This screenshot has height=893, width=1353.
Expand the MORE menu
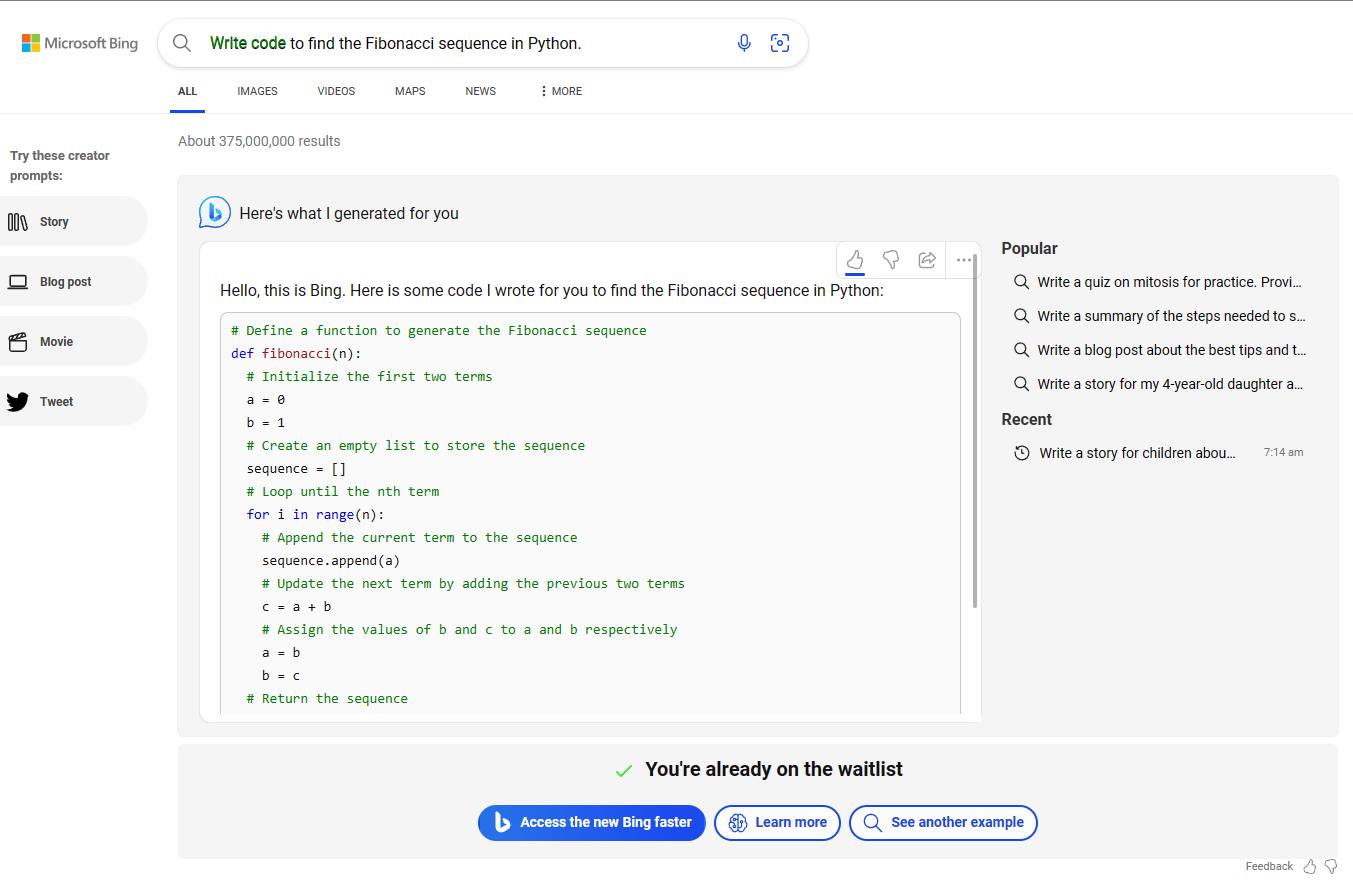[561, 91]
